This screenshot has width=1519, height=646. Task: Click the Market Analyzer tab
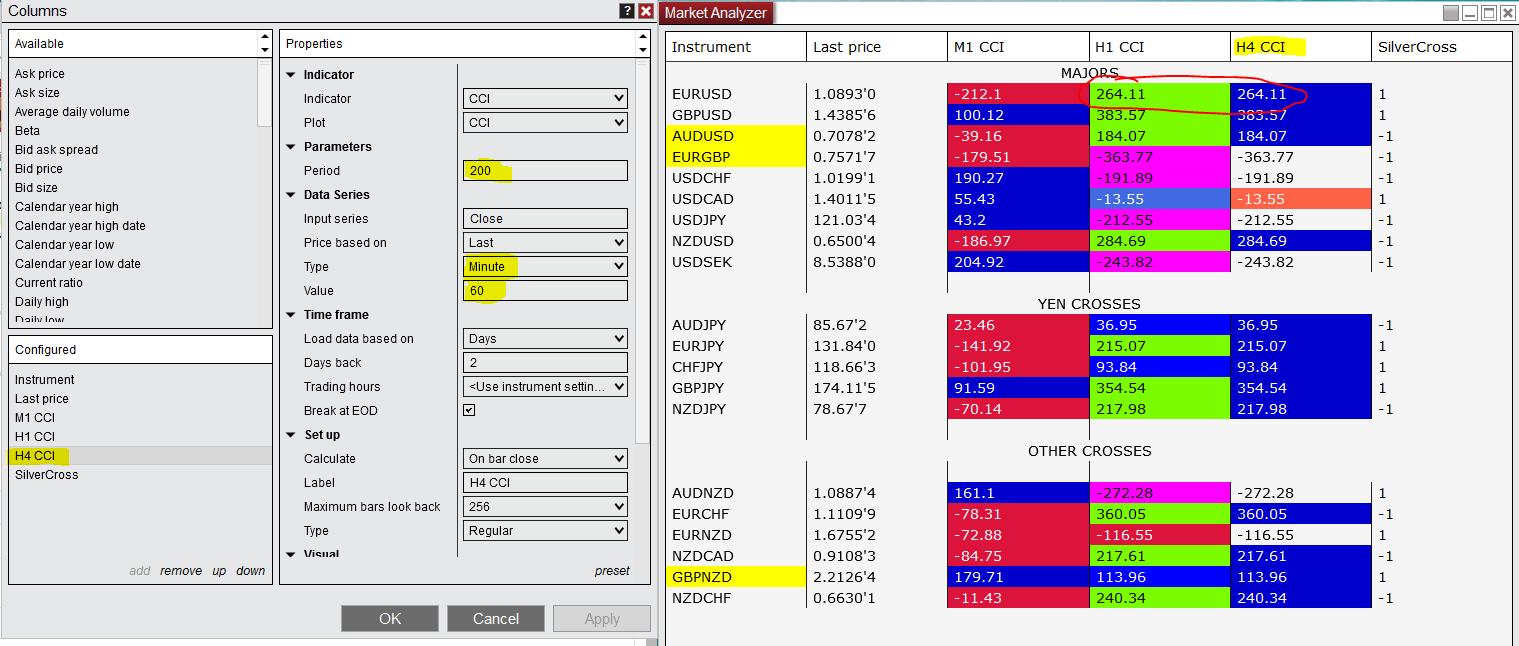point(716,13)
